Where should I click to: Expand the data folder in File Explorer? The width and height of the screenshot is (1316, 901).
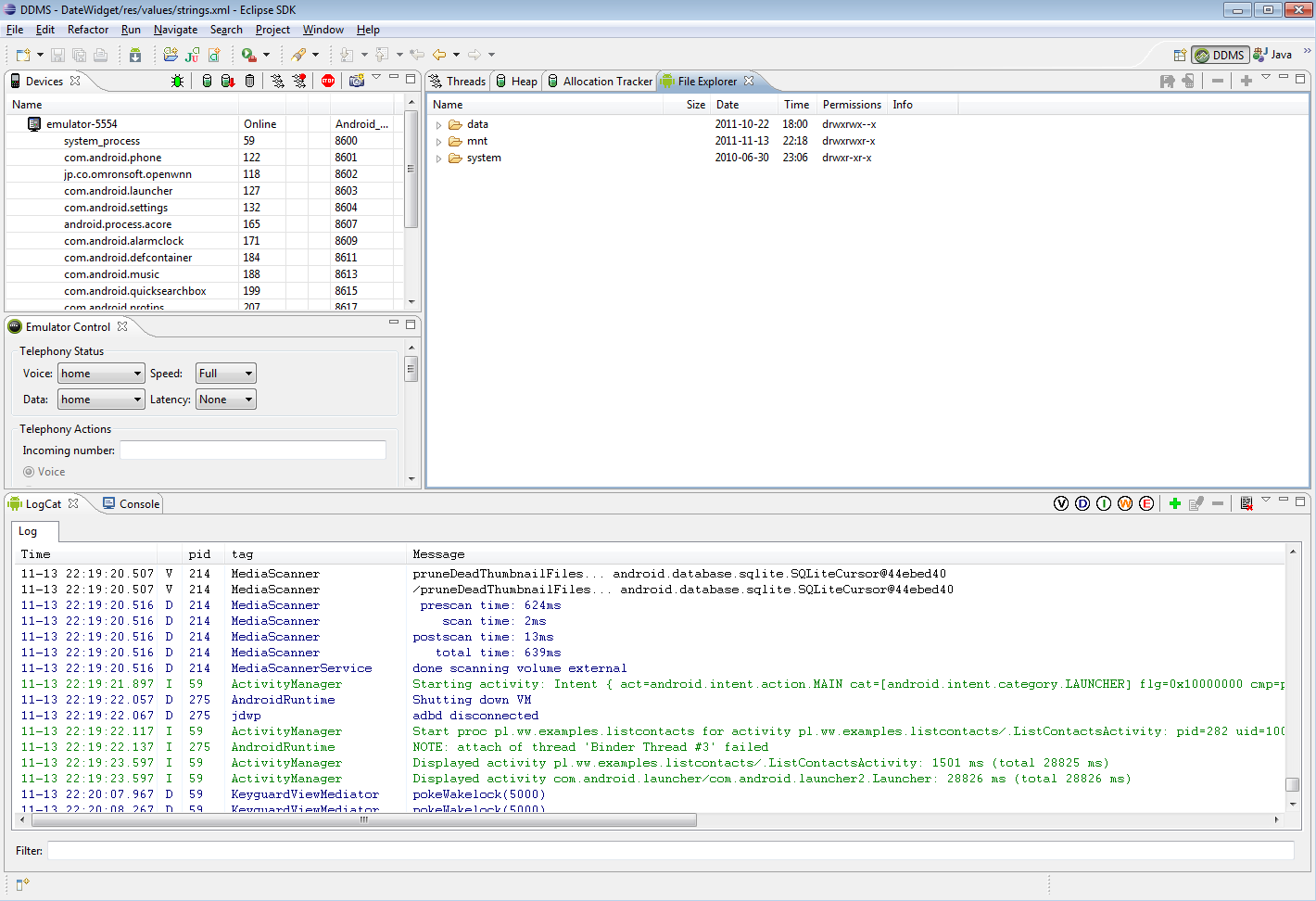(x=439, y=124)
